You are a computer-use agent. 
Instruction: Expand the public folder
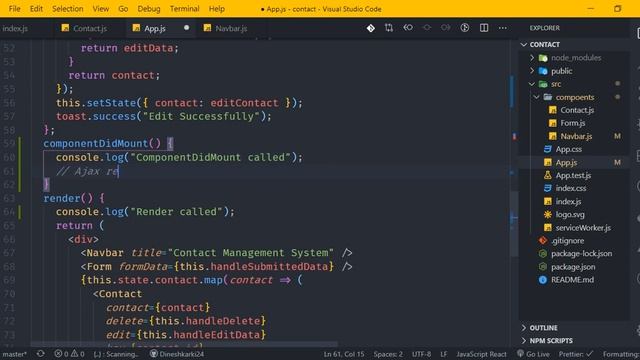(x=532, y=71)
